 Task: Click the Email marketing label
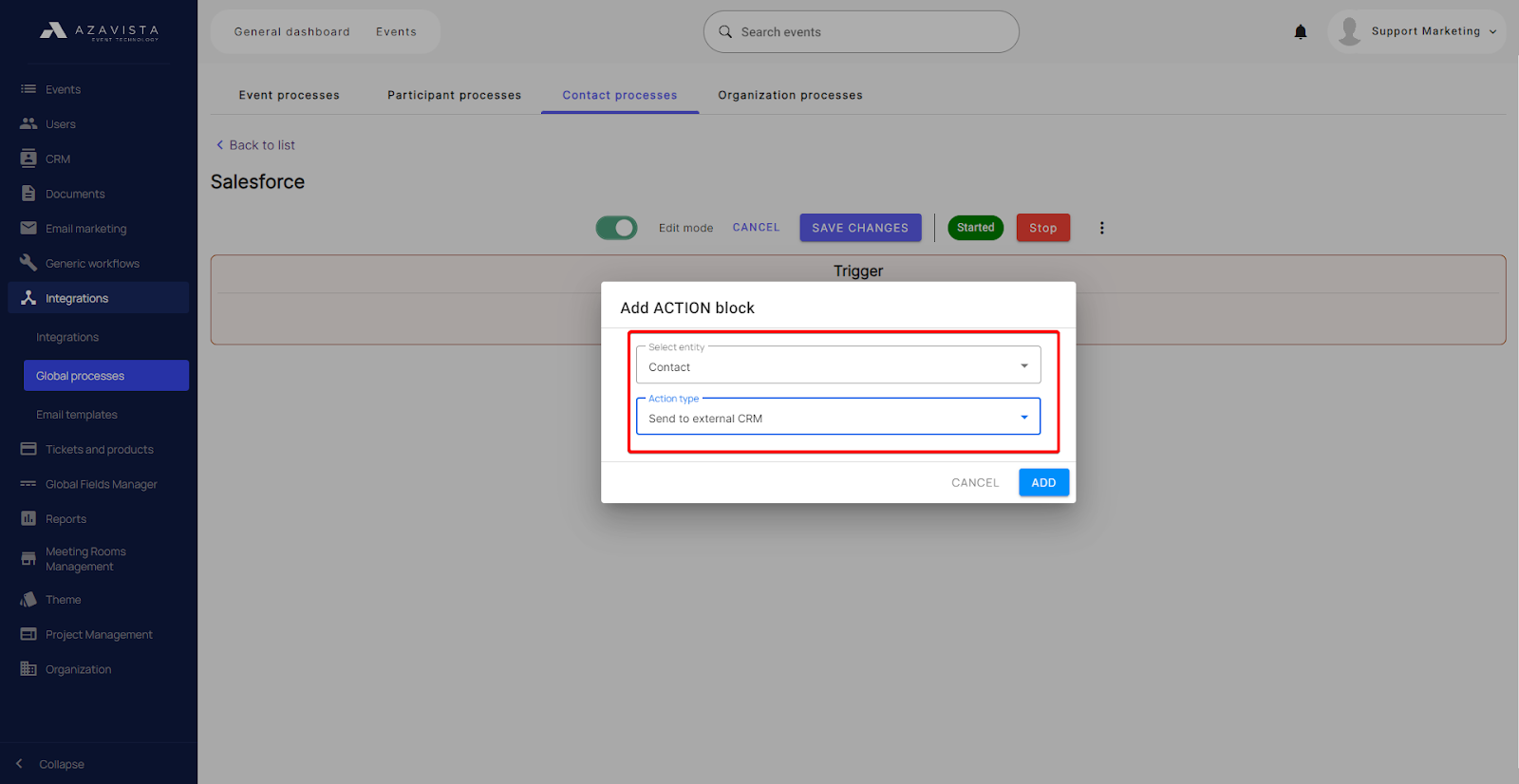[86, 229]
